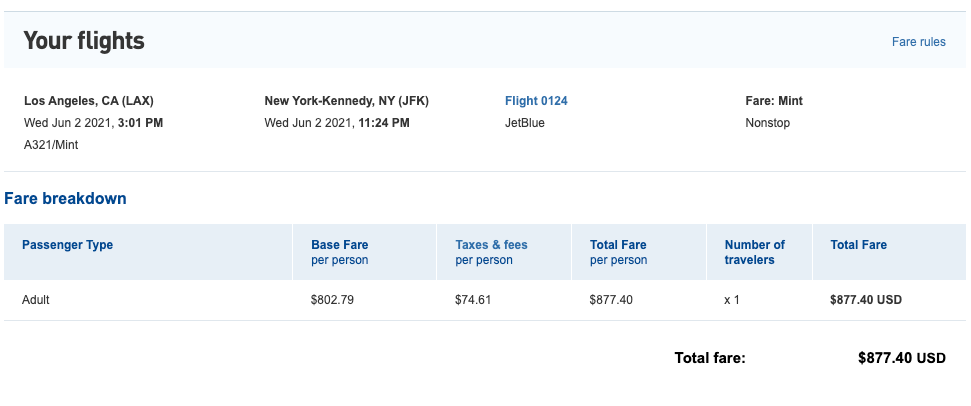Click the Fare: Mint label
The image size is (971, 406).
[x=774, y=101]
